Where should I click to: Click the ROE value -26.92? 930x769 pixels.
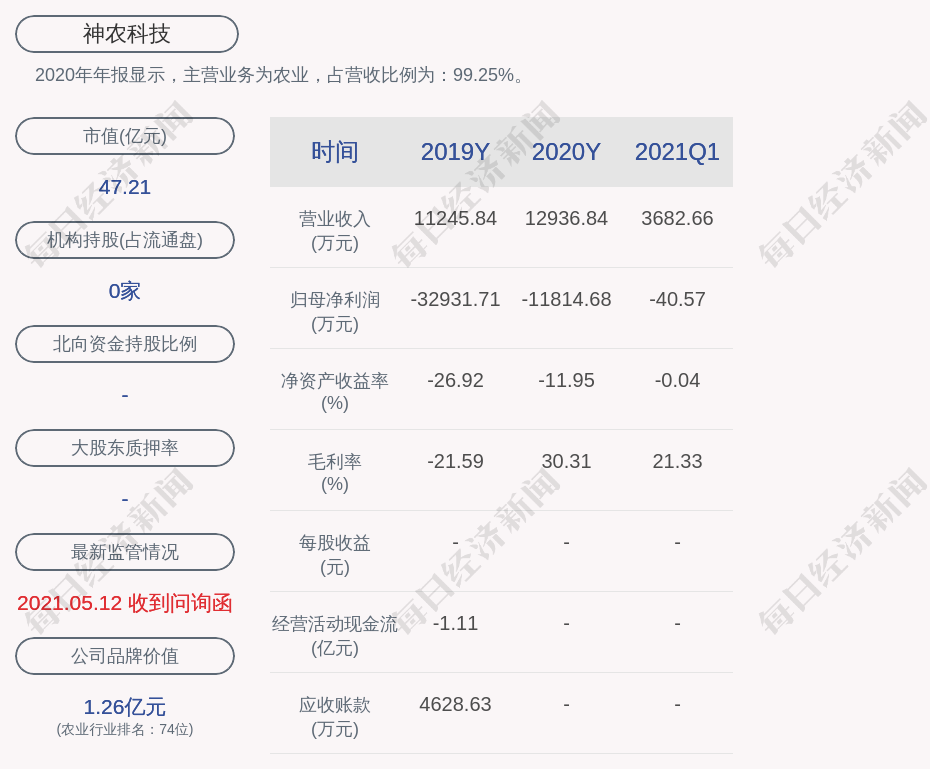tap(455, 380)
